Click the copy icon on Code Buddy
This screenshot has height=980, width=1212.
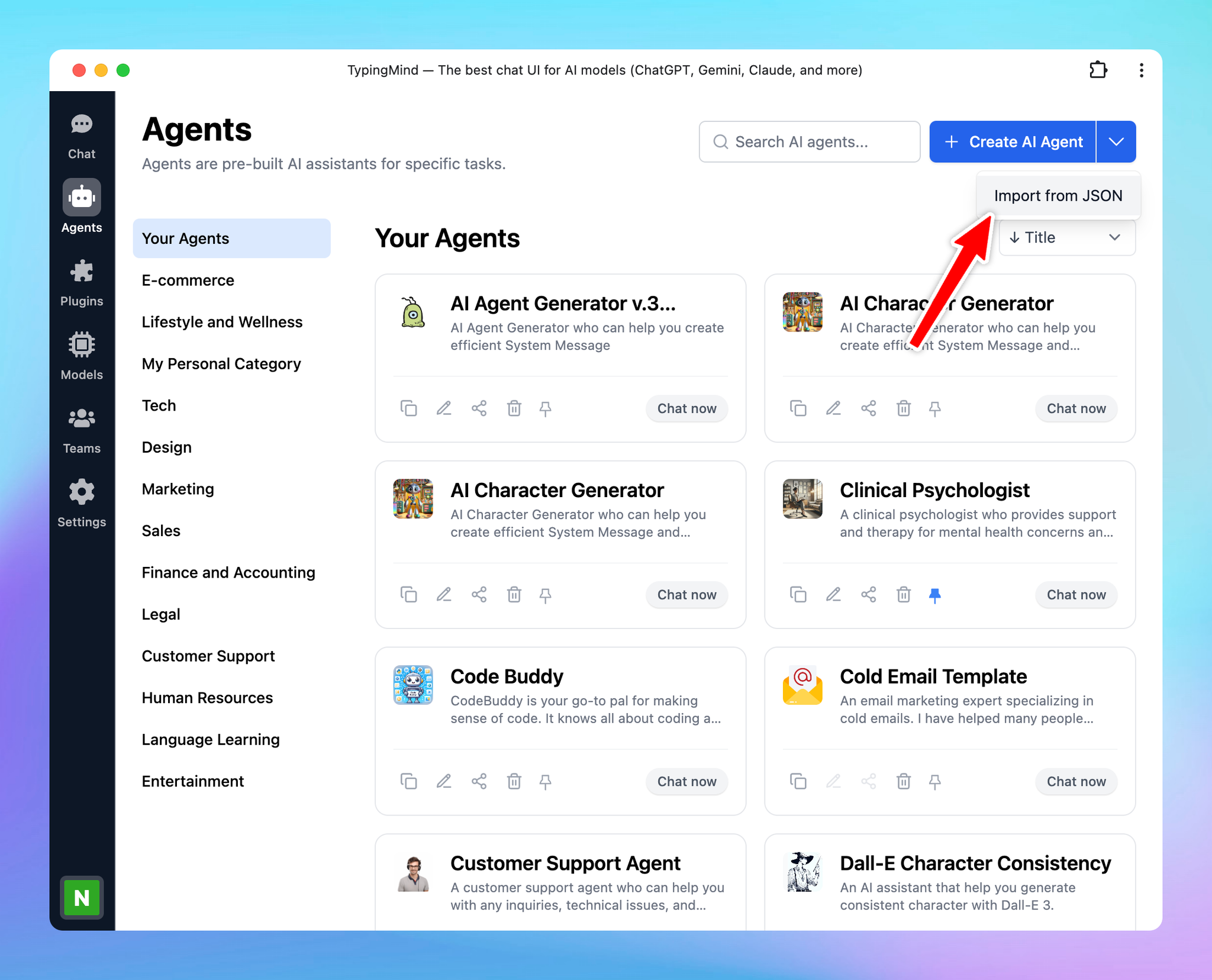tap(408, 781)
